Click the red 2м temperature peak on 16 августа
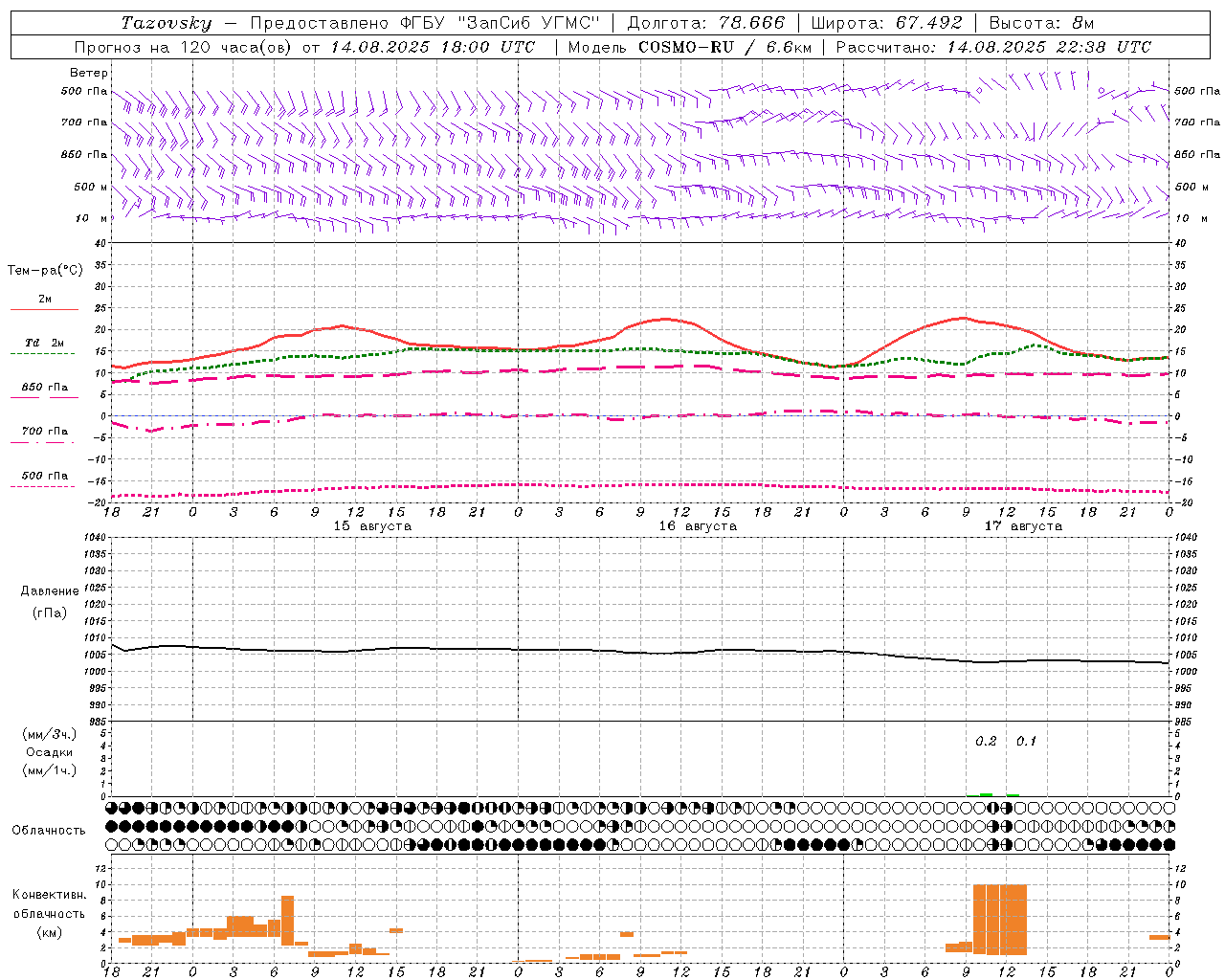Image resolution: width=1225 pixels, height=980 pixels. 666,319
